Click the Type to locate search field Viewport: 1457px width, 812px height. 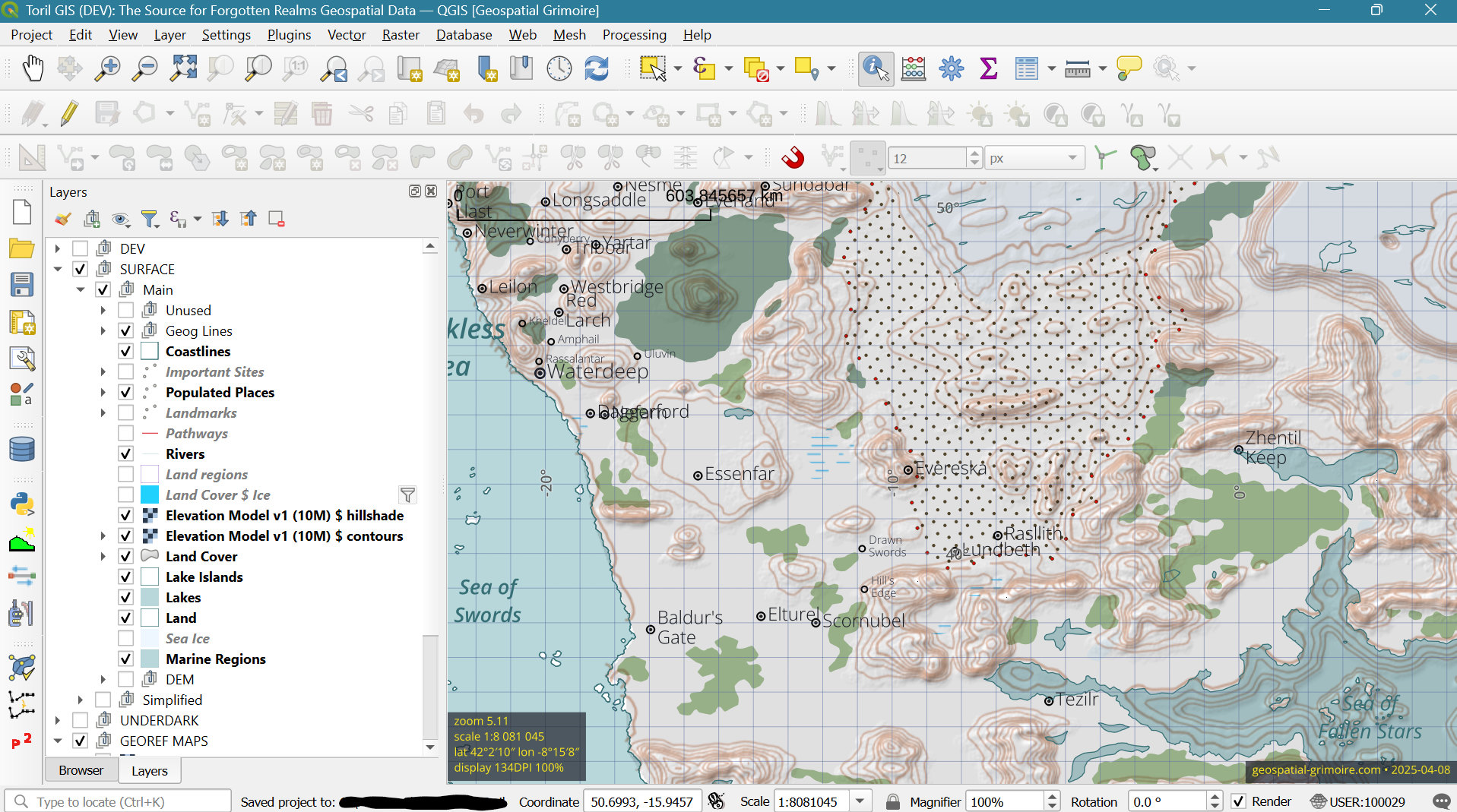point(119,801)
